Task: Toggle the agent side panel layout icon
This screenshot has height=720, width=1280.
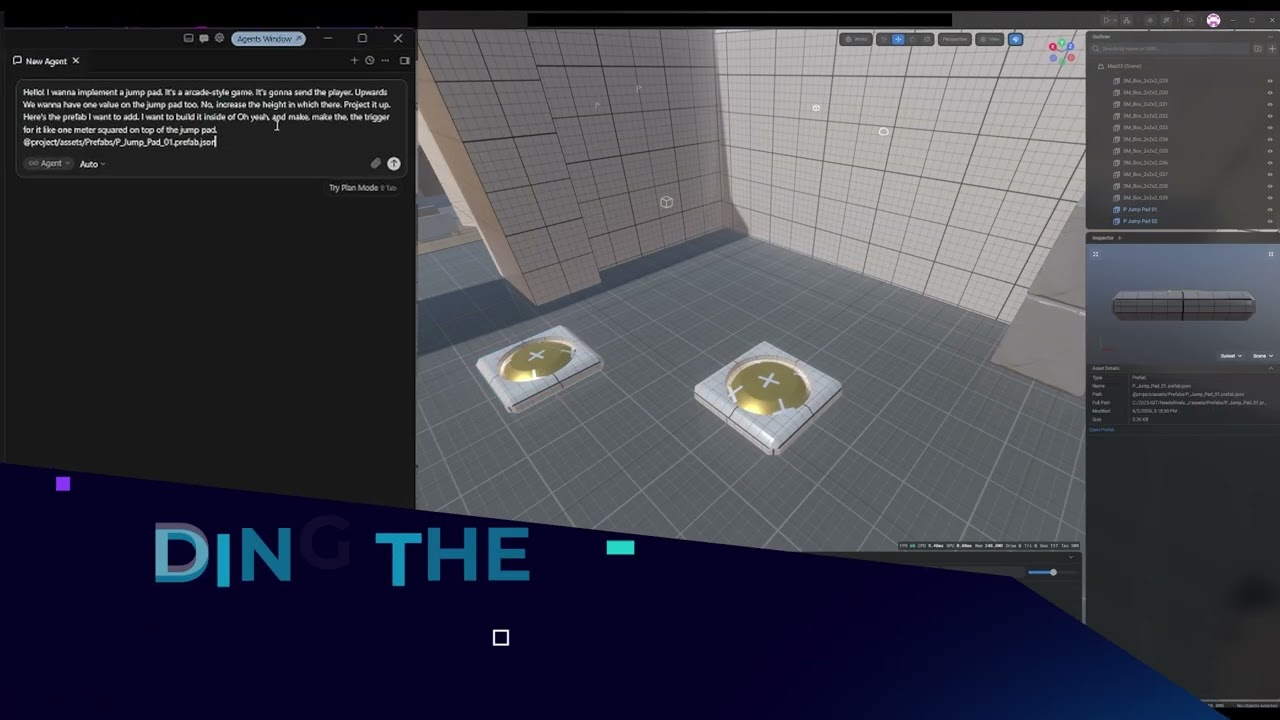Action: click(x=404, y=60)
